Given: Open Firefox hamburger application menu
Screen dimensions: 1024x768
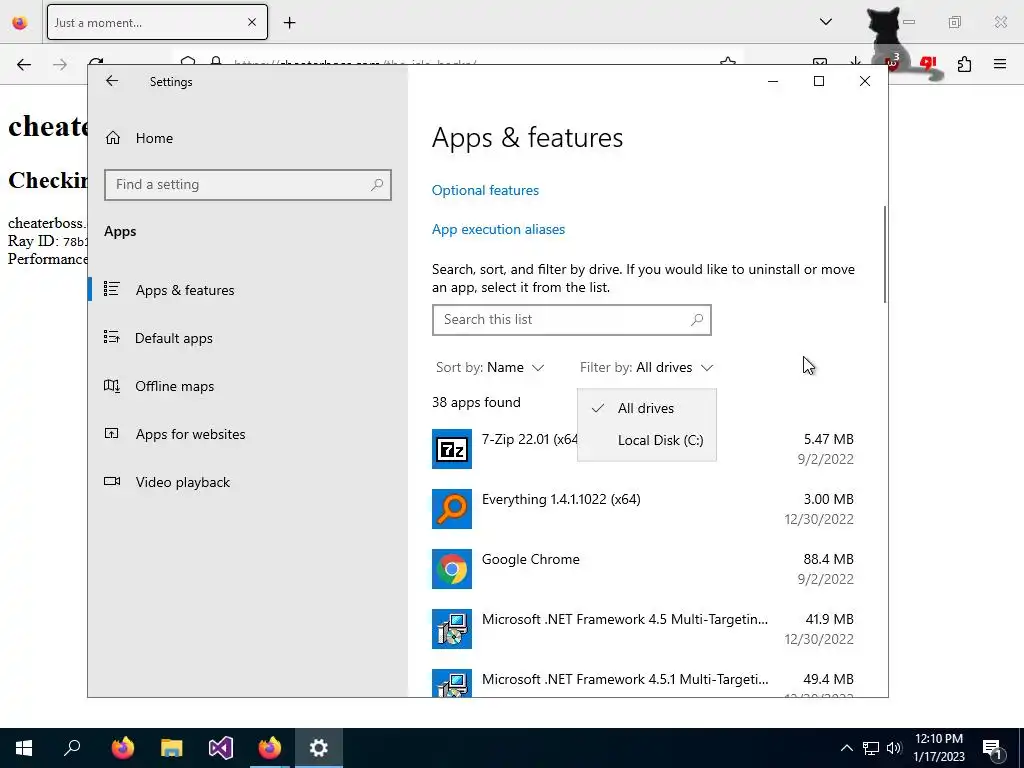Looking at the screenshot, I should pyautogui.click(x=1000, y=64).
